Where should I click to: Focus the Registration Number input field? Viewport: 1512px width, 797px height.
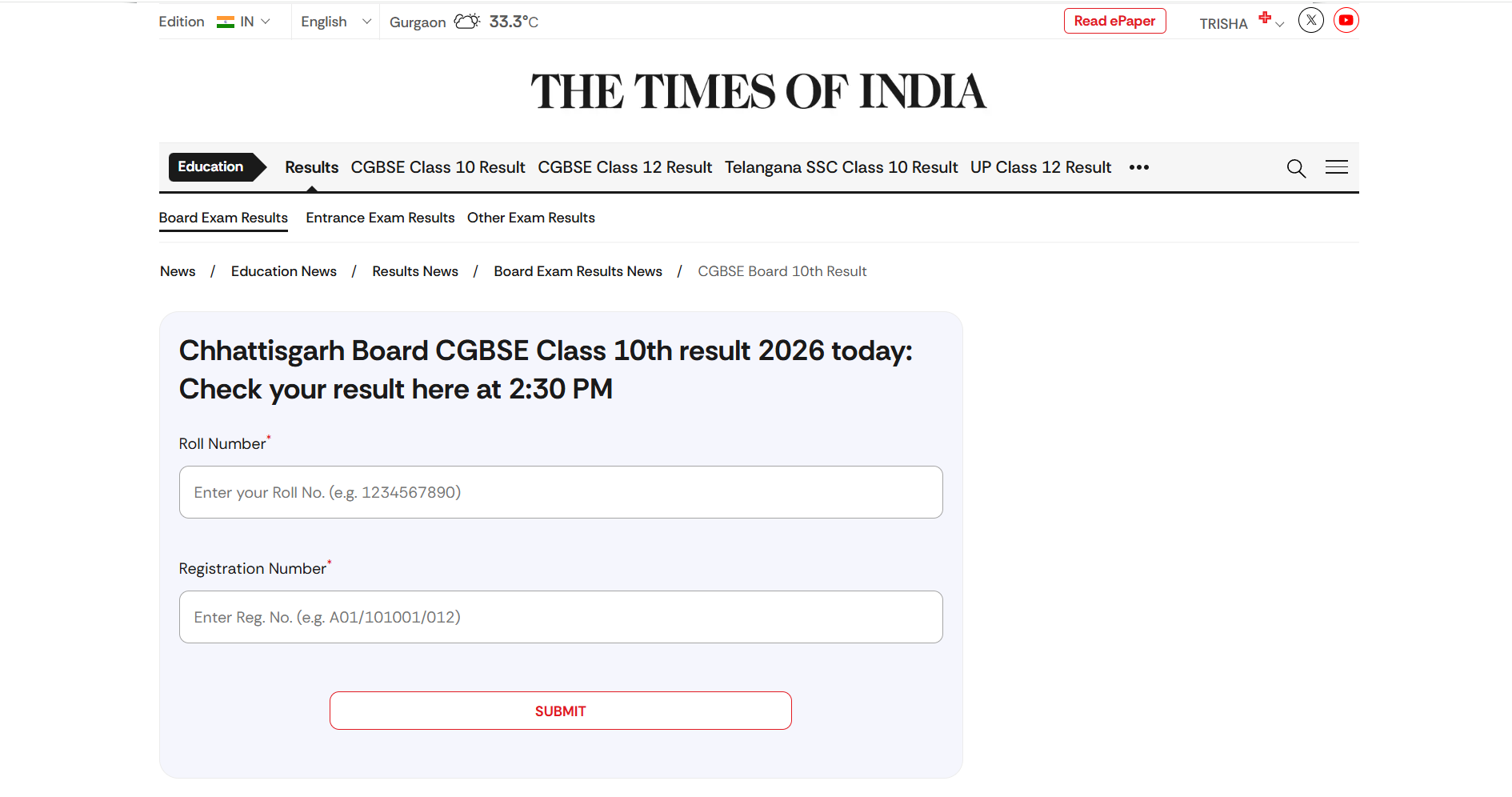coord(561,617)
